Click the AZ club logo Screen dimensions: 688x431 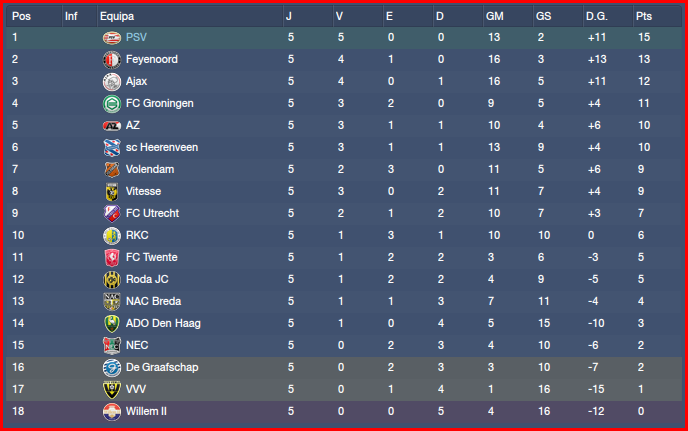click(x=111, y=125)
